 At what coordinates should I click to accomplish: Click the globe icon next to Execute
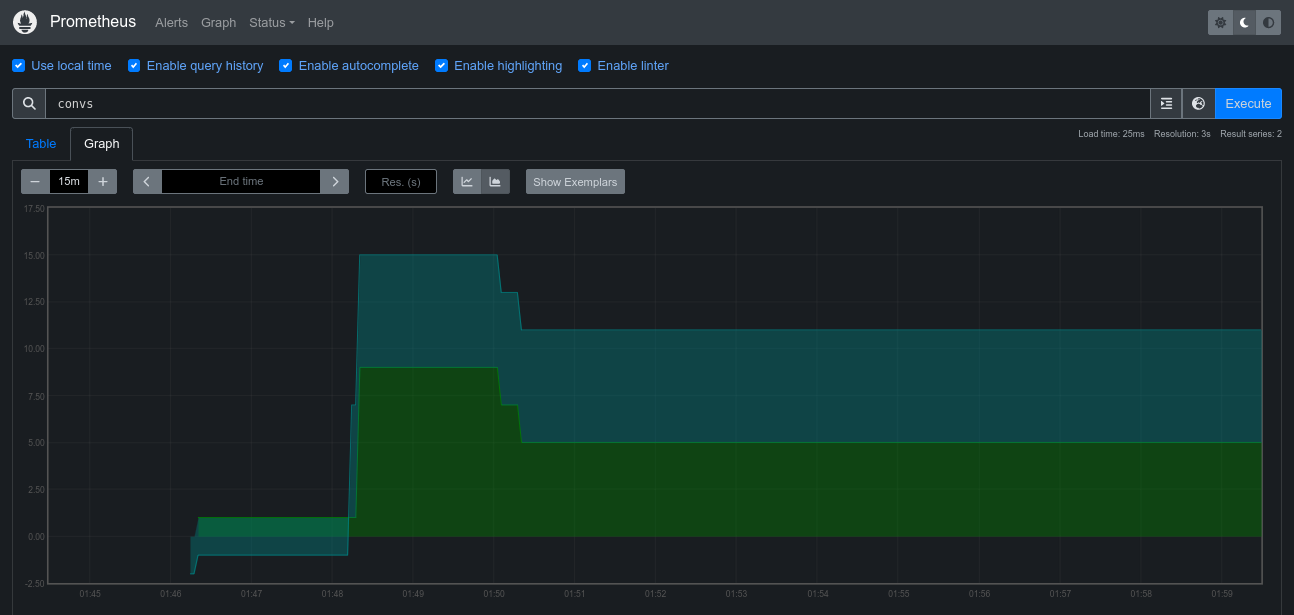click(x=1198, y=103)
